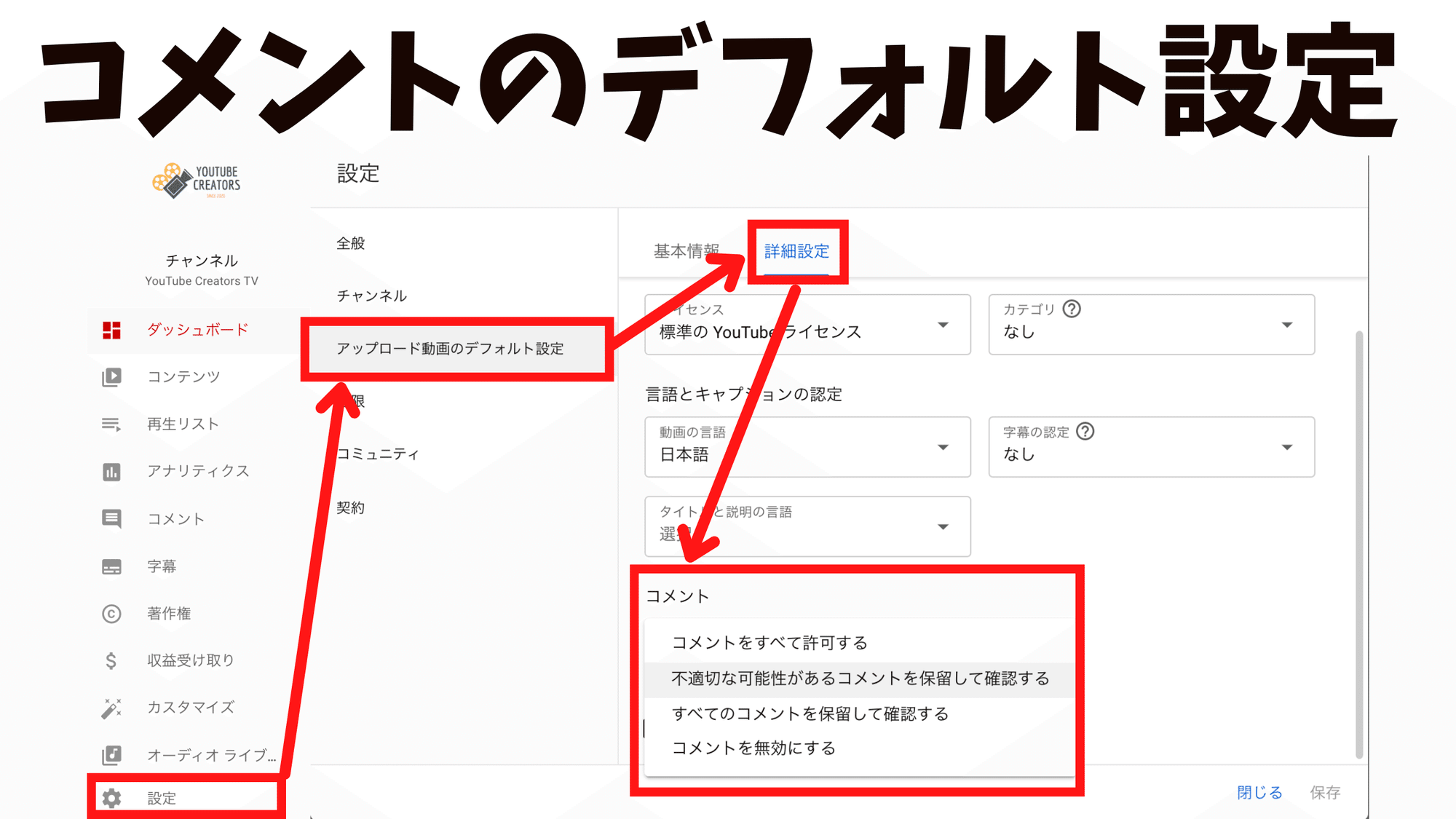The height and width of the screenshot is (819, 1456).
Task: Open 収益受け取り monetization icon
Action: tap(111, 660)
